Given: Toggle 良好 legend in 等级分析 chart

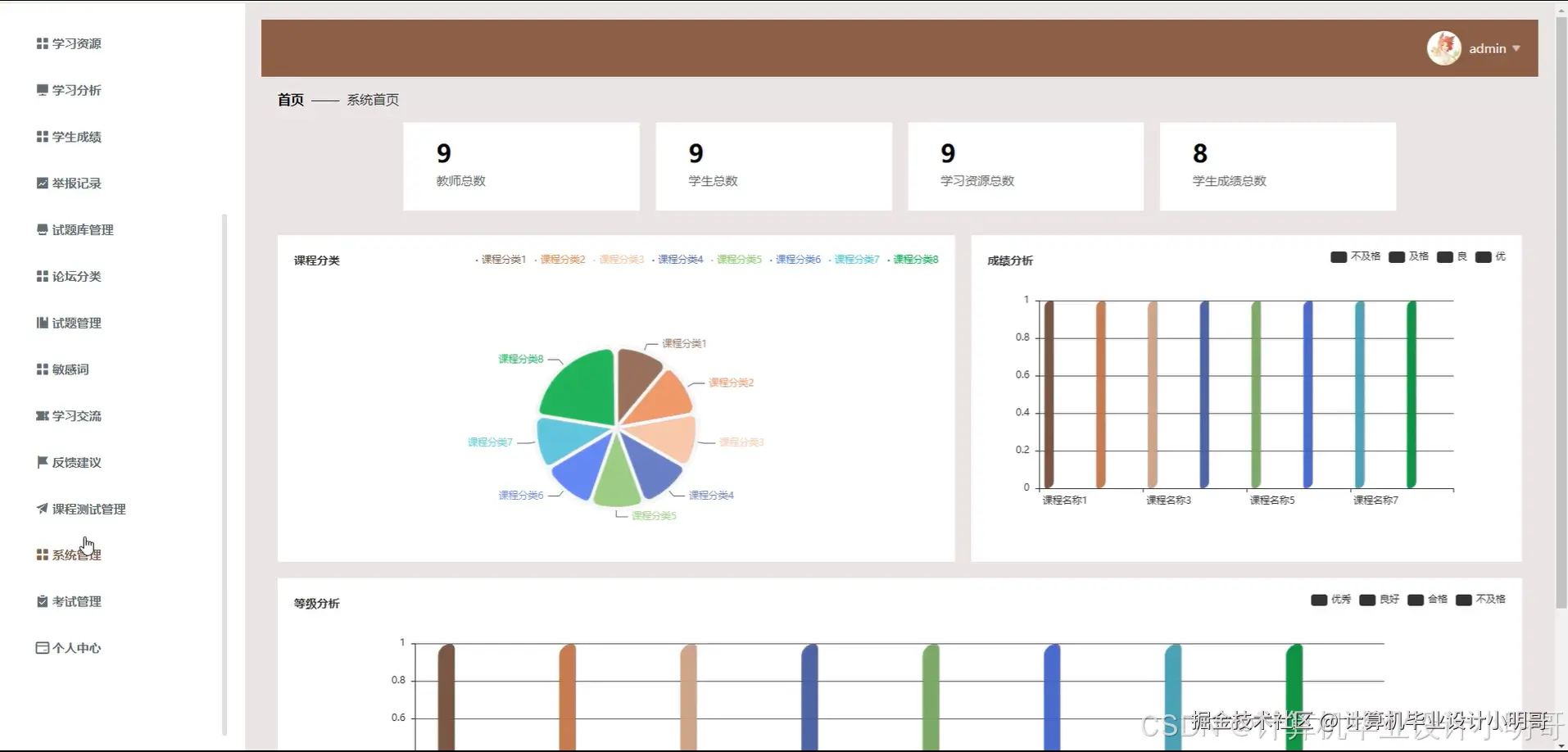Looking at the screenshot, I should (1380, 600).
